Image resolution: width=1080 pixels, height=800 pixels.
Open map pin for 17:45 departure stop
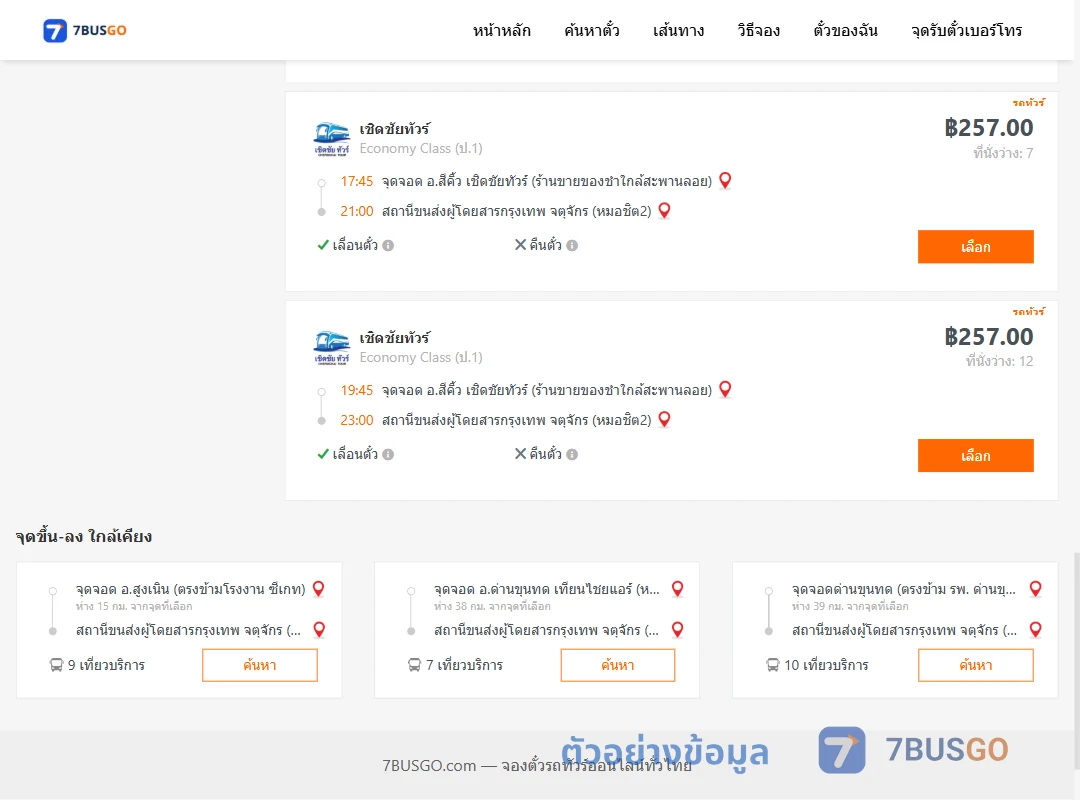725,181
